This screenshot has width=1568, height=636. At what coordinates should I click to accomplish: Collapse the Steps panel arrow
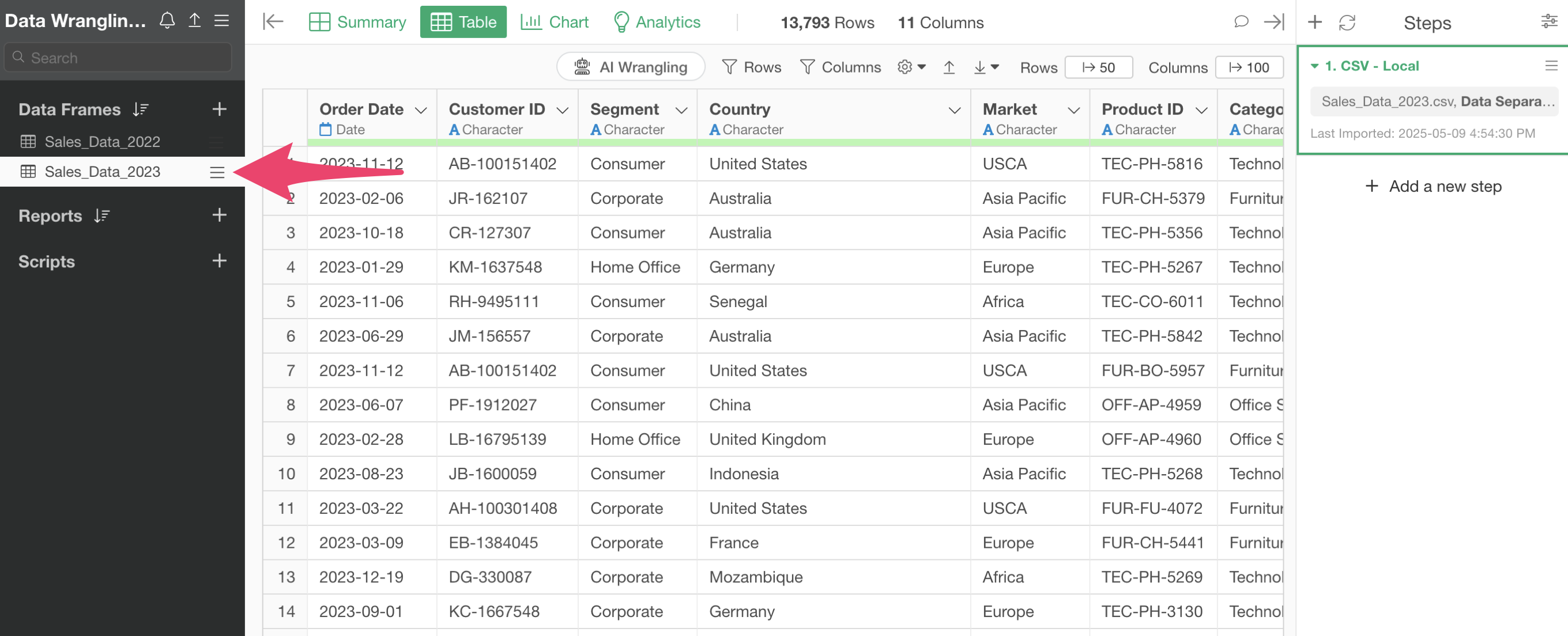point(1274,22)
